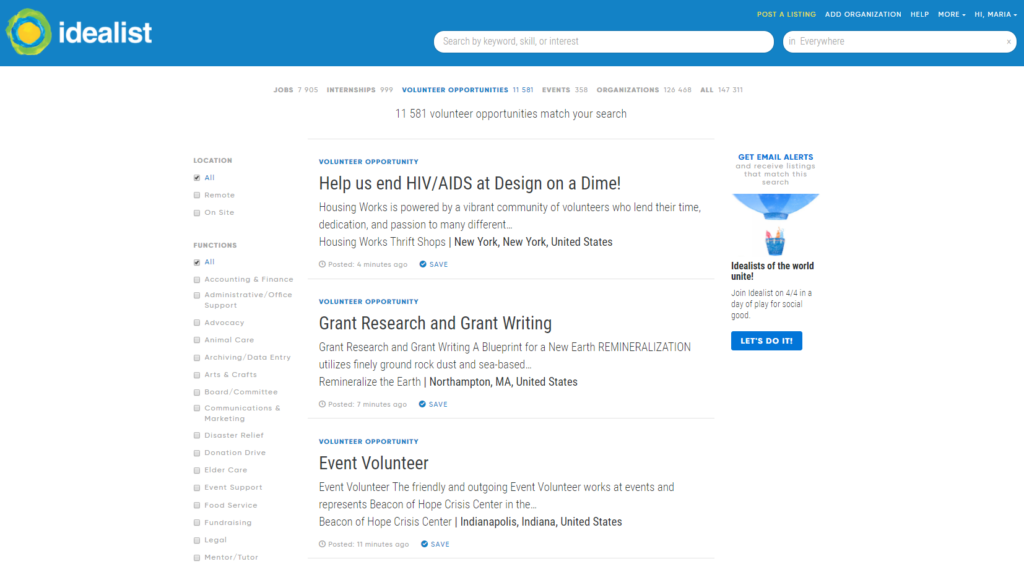Click the Everywhere location input field
This screenshot has width=1024, height=564.
pos(899,42)
